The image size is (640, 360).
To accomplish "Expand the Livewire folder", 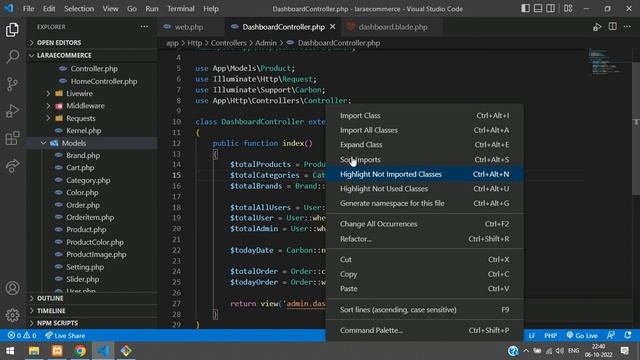I will [79, 93].
